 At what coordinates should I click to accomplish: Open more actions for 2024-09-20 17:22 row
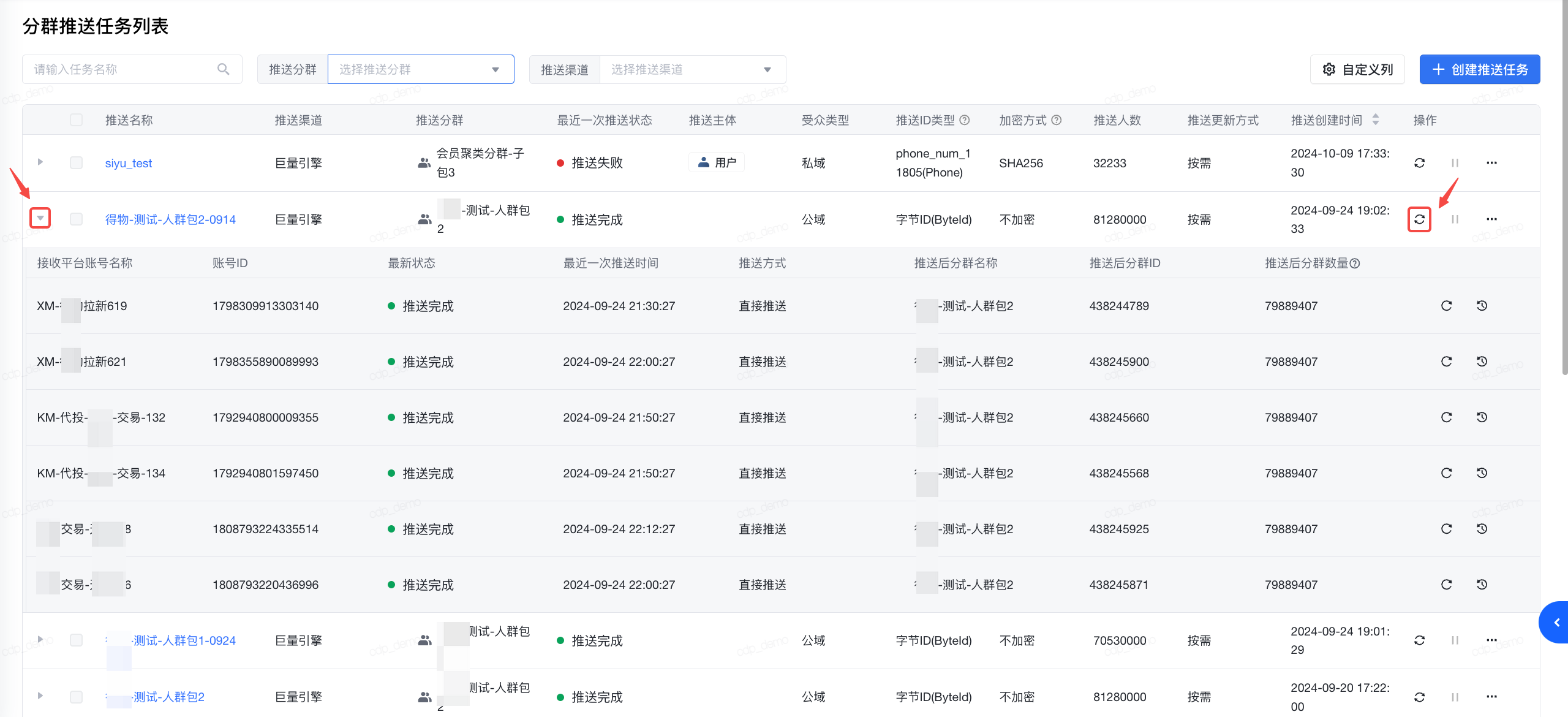click(x=1491, y=697)
